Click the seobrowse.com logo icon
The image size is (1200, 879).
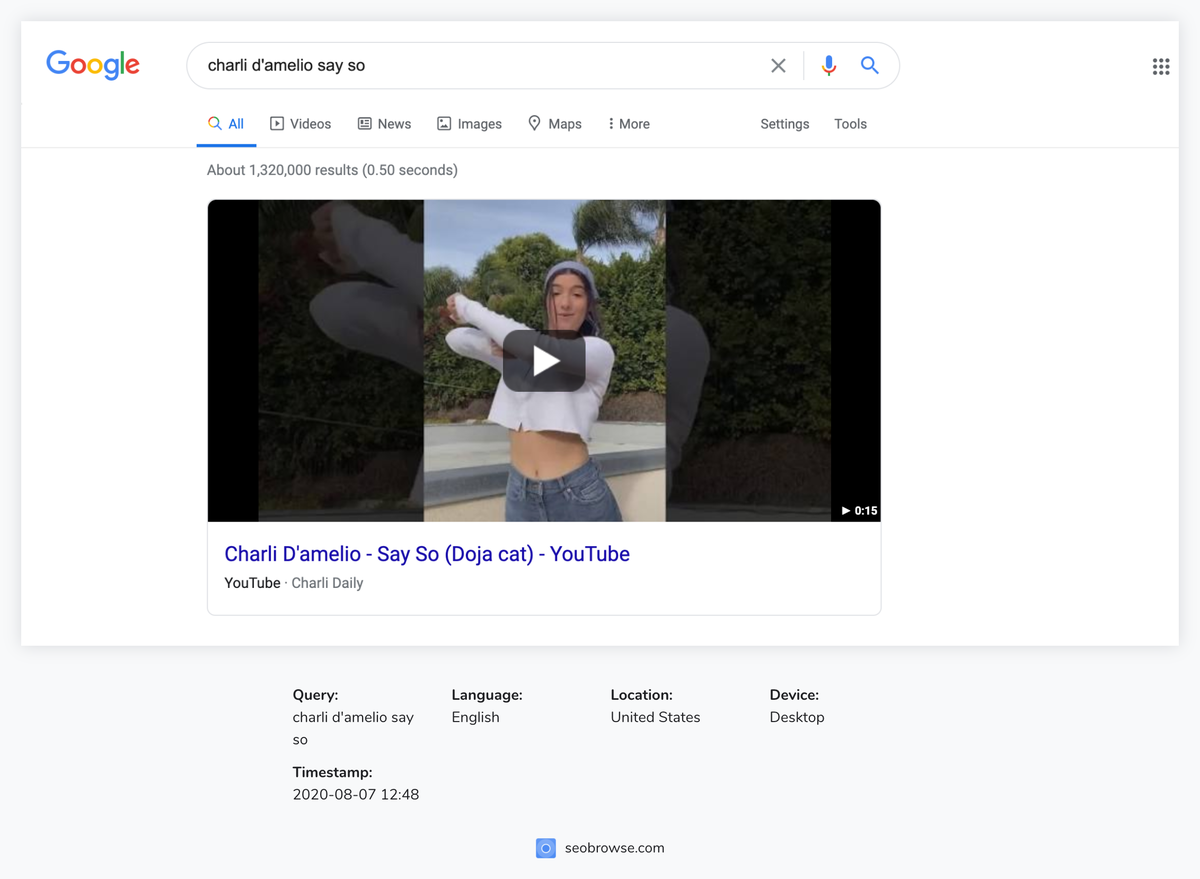(x=546, y=847)
